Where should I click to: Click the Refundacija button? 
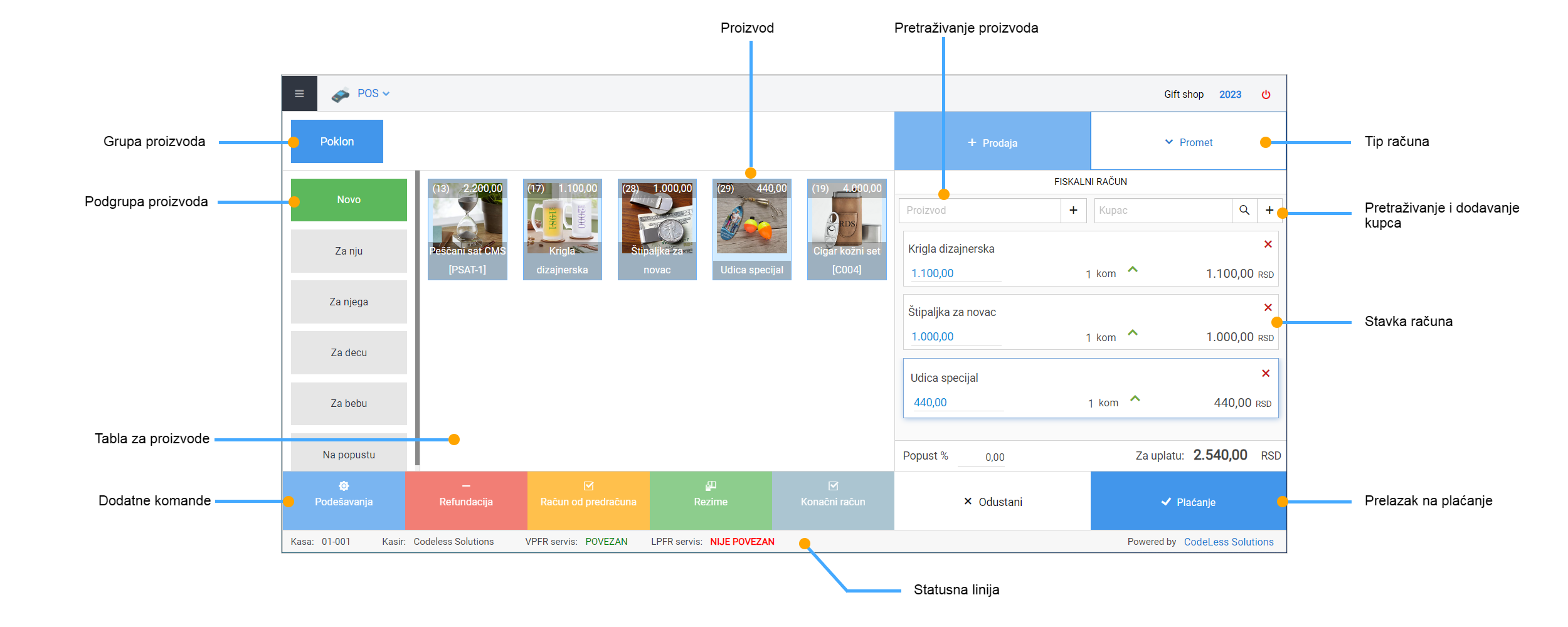466,500
